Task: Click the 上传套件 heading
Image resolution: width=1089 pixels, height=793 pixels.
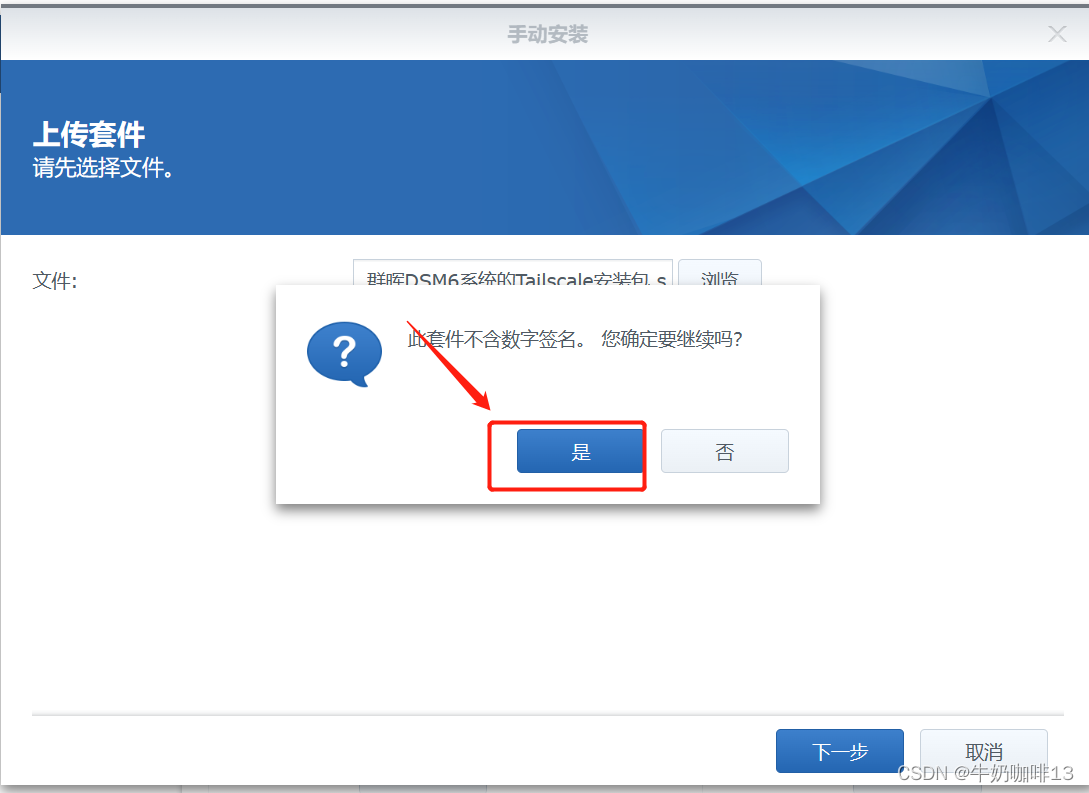Action: (x=89, y=134)
